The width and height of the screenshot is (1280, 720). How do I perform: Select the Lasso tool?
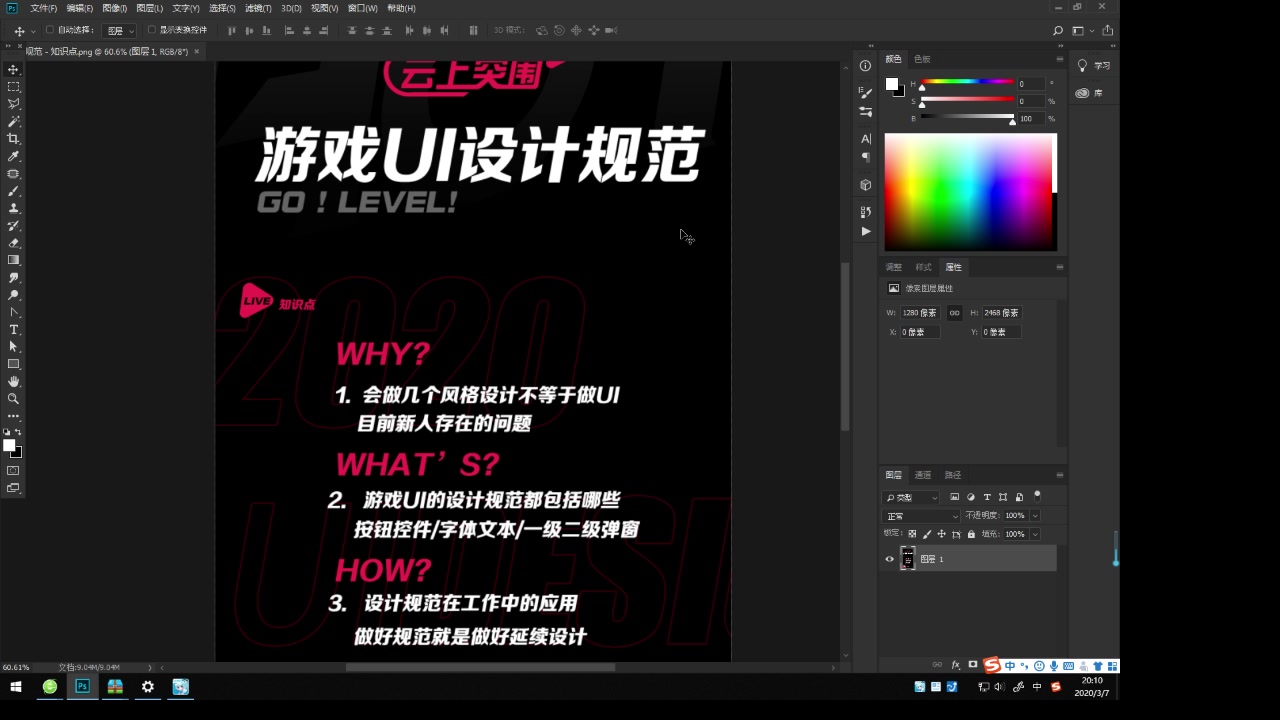click(13, 104)
